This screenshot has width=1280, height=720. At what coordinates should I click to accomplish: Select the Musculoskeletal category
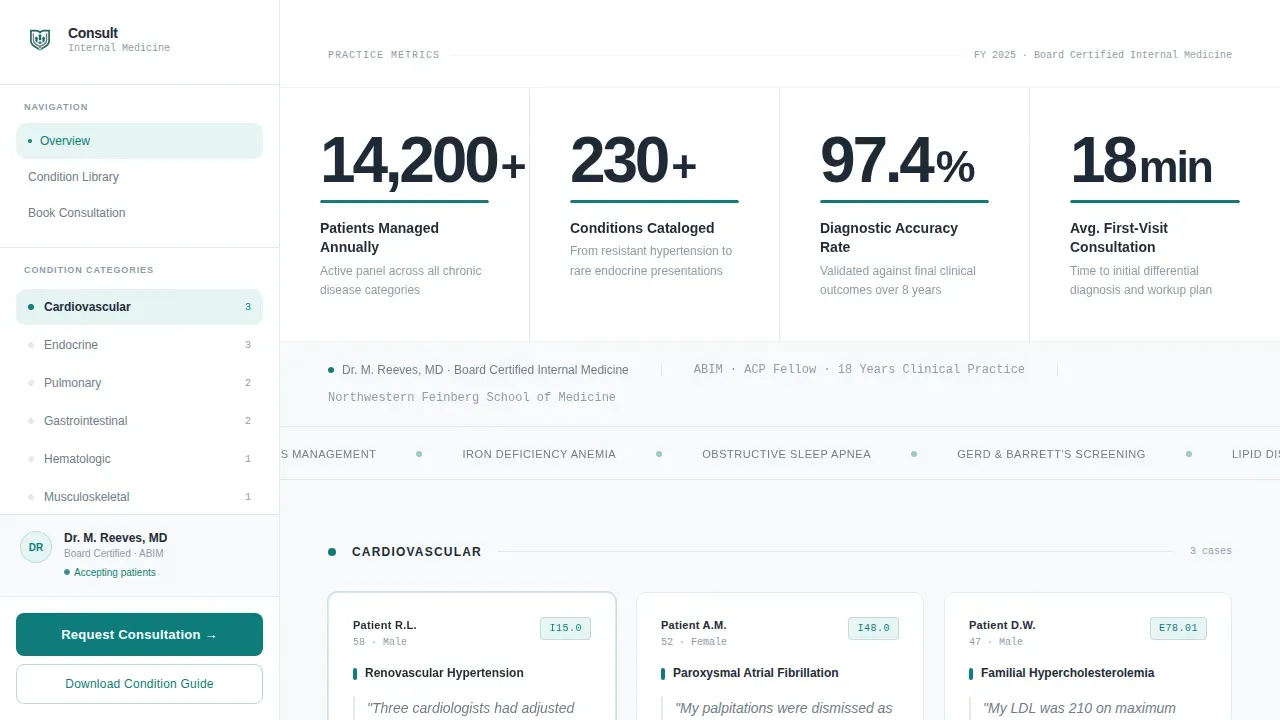pos(139,497)
